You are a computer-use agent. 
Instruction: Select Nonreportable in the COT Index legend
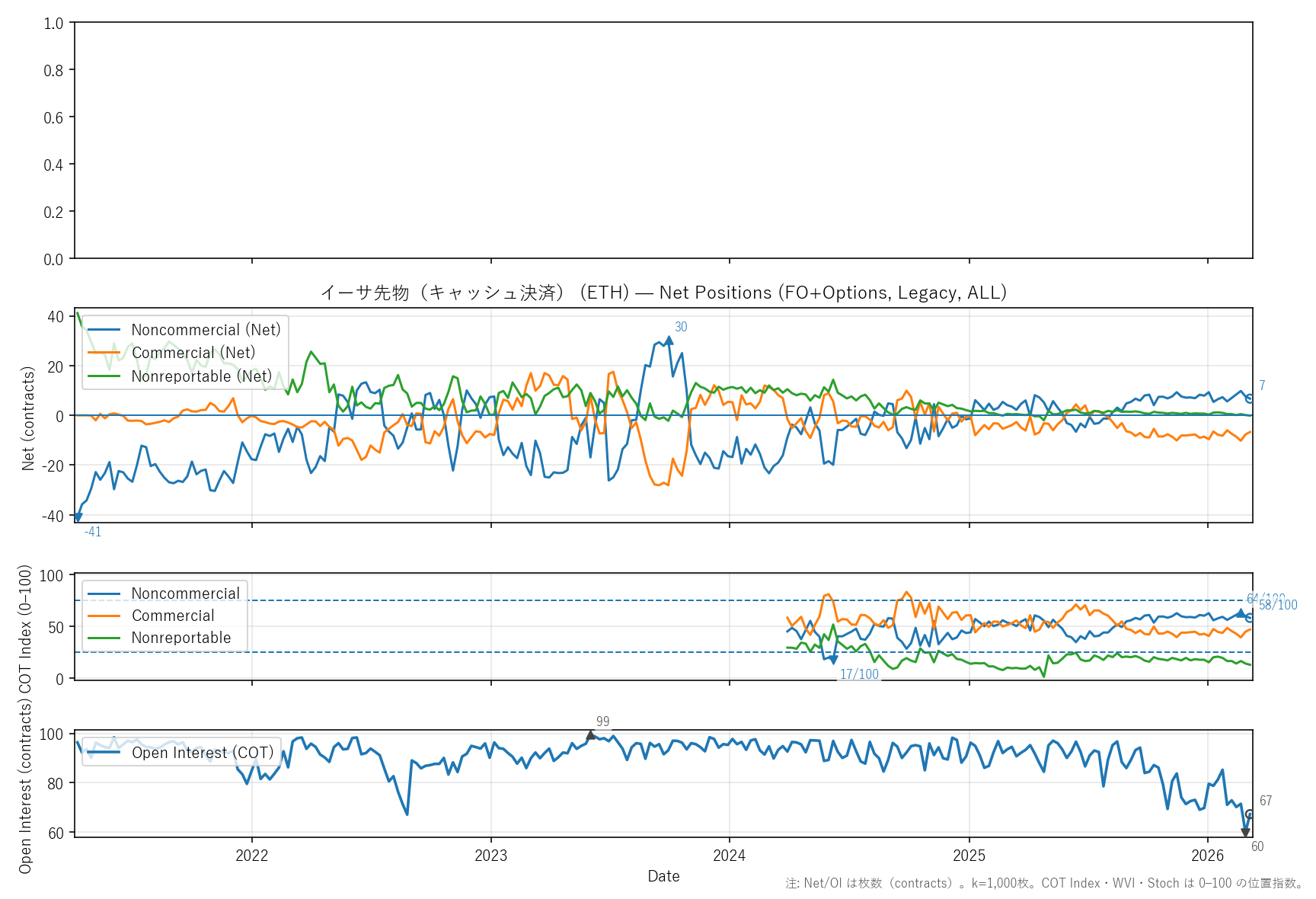[180, 638]
